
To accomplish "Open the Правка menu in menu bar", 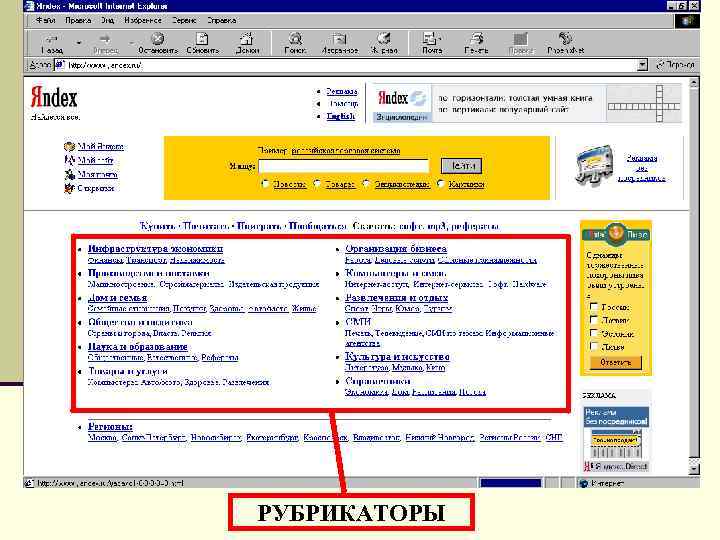I will click(x=78, y=20).
